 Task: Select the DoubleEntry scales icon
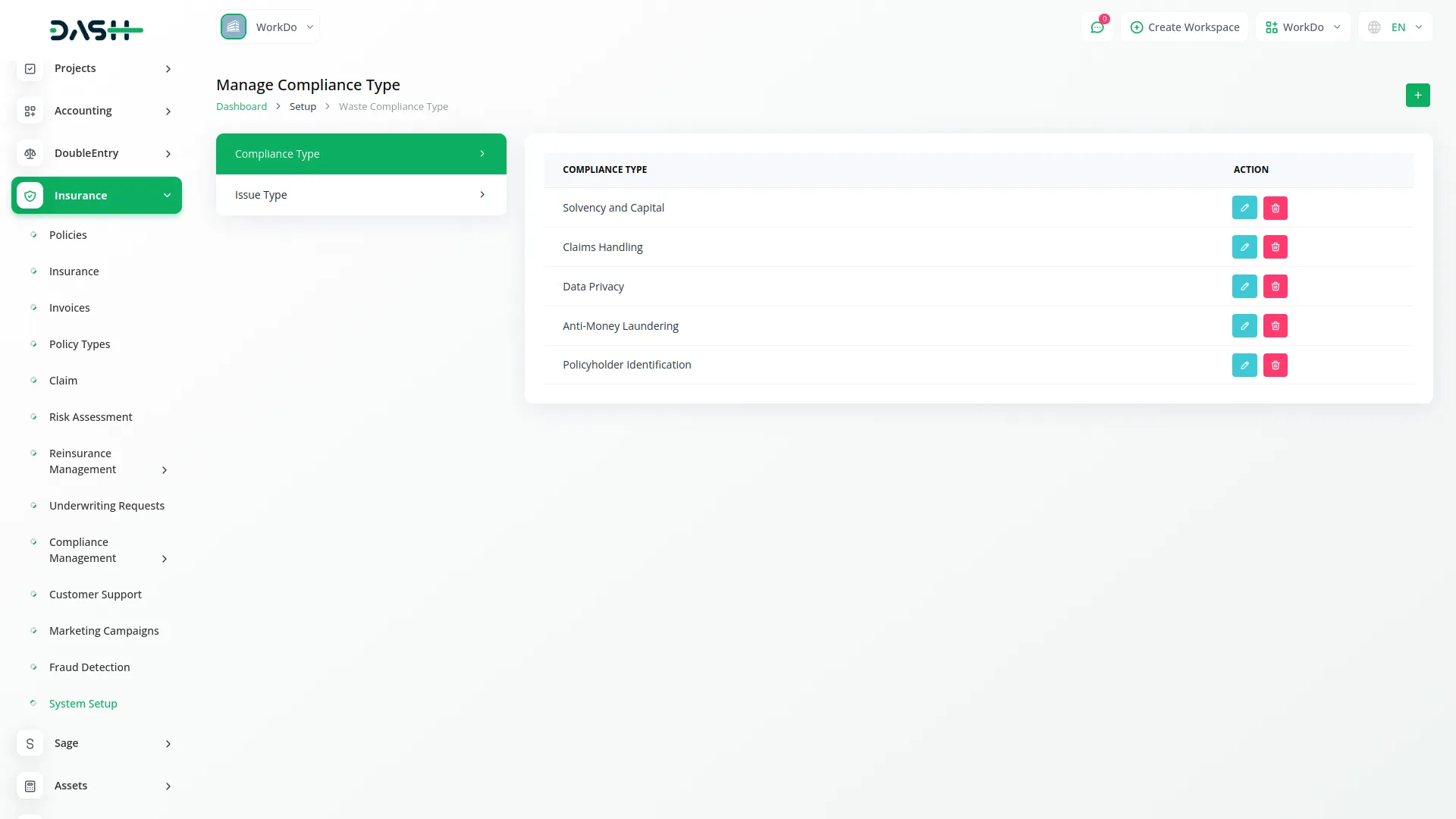[30, 153]
